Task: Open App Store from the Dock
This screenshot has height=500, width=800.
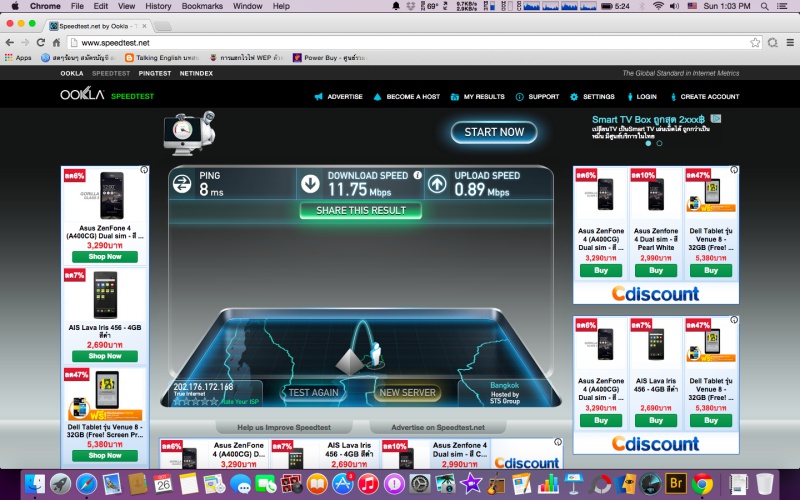Action: [x=343, y=484]
